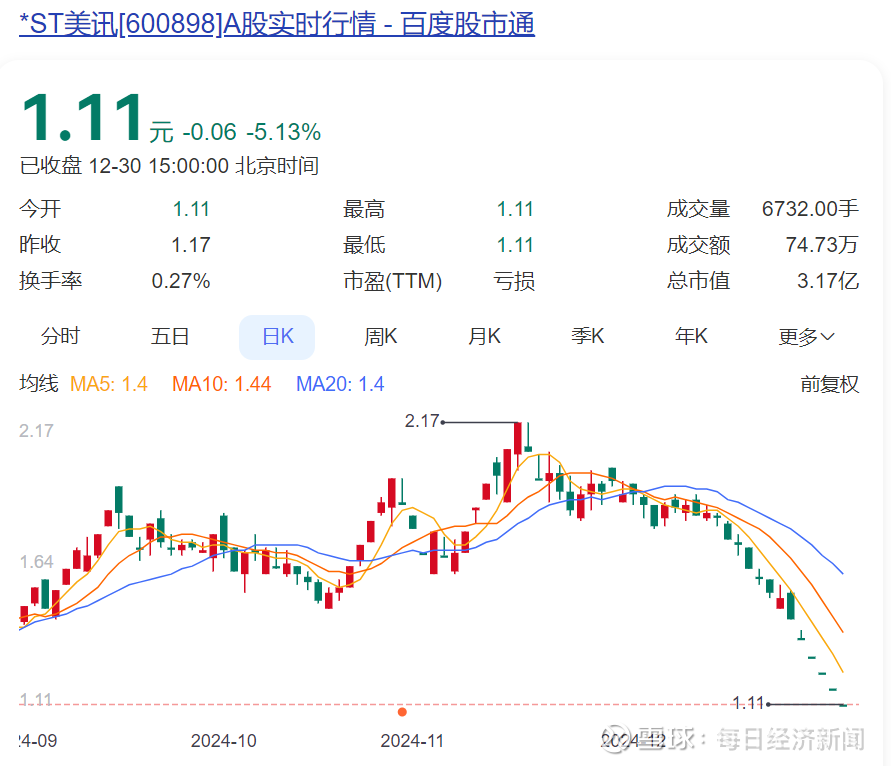Switch to the 五日 chart tab
This screenshot has height=766, width=891.
coord(169,336)
